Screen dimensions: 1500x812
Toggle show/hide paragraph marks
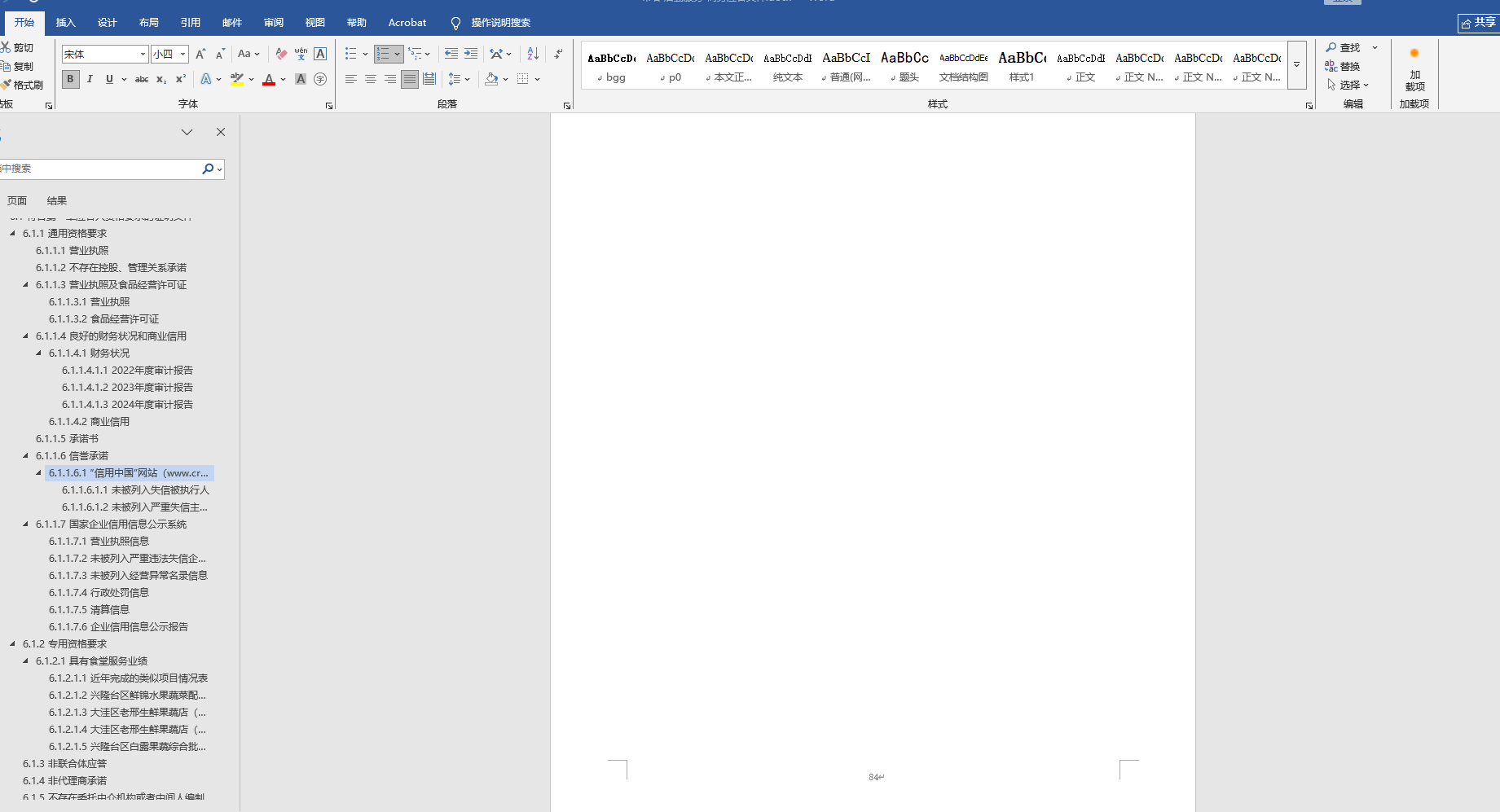[558, 54]
